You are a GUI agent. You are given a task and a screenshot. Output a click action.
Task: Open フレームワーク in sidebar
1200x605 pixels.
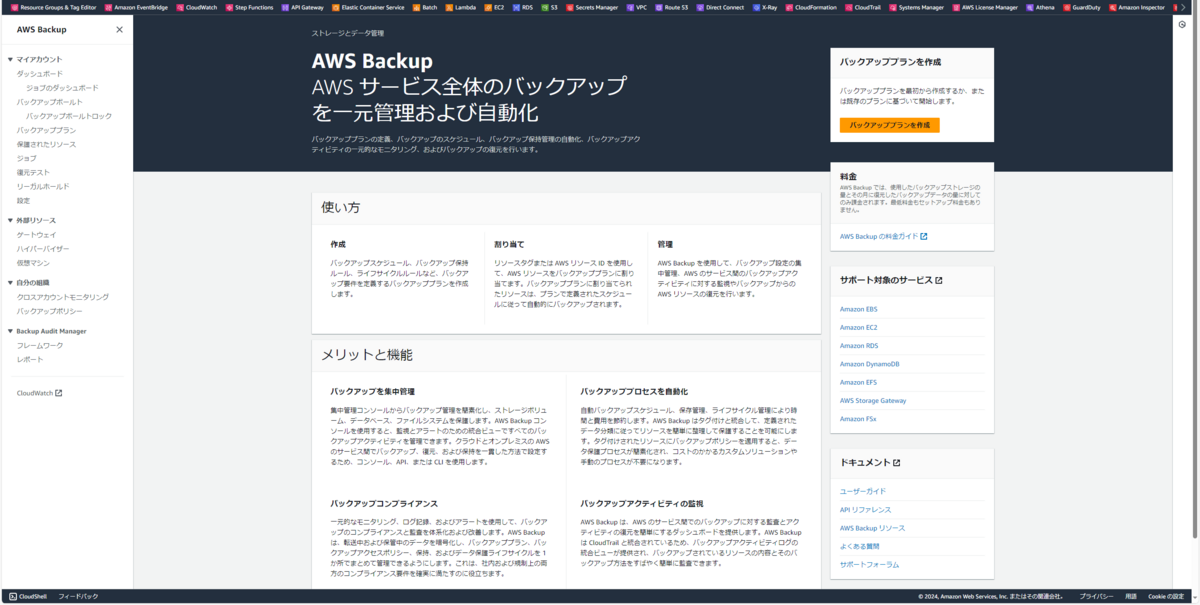40,345
